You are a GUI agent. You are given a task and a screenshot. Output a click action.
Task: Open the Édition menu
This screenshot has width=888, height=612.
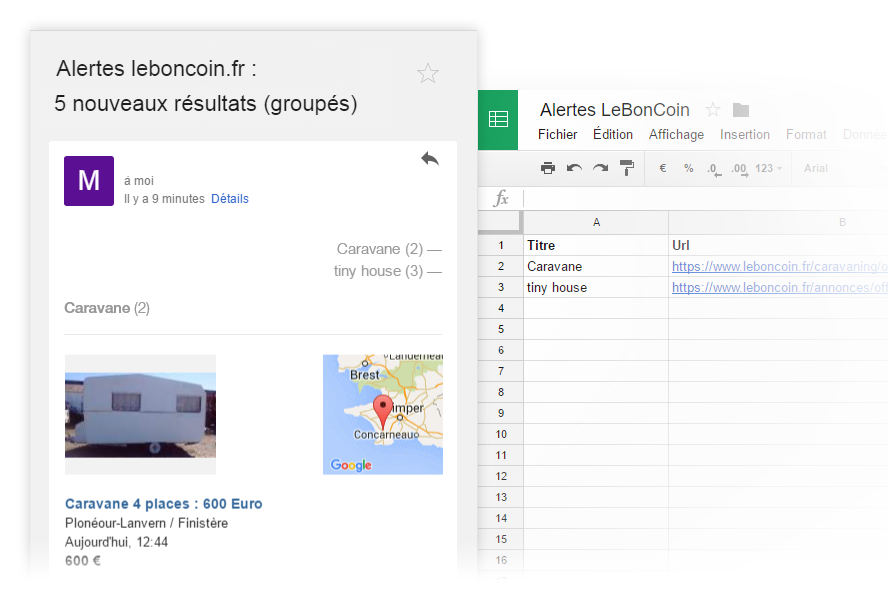click(x=613, y=134)
